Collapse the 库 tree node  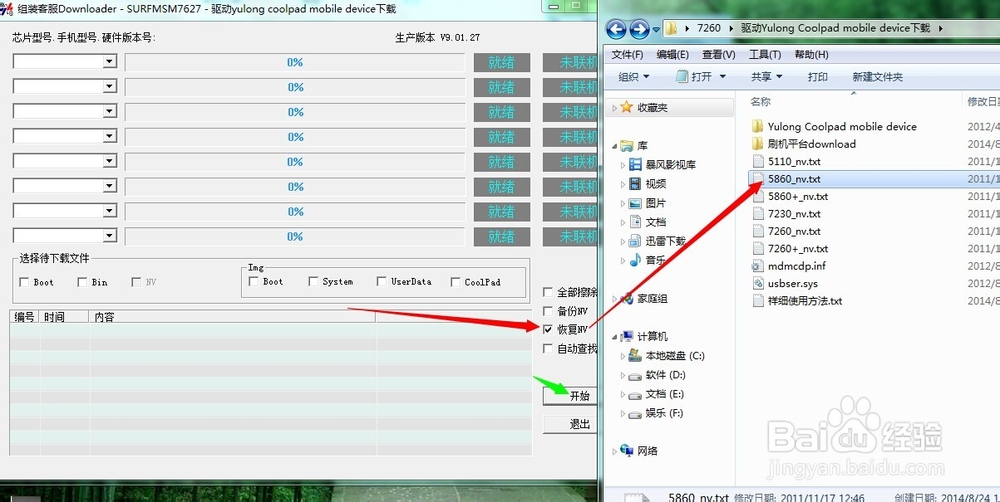pos(614,146)
